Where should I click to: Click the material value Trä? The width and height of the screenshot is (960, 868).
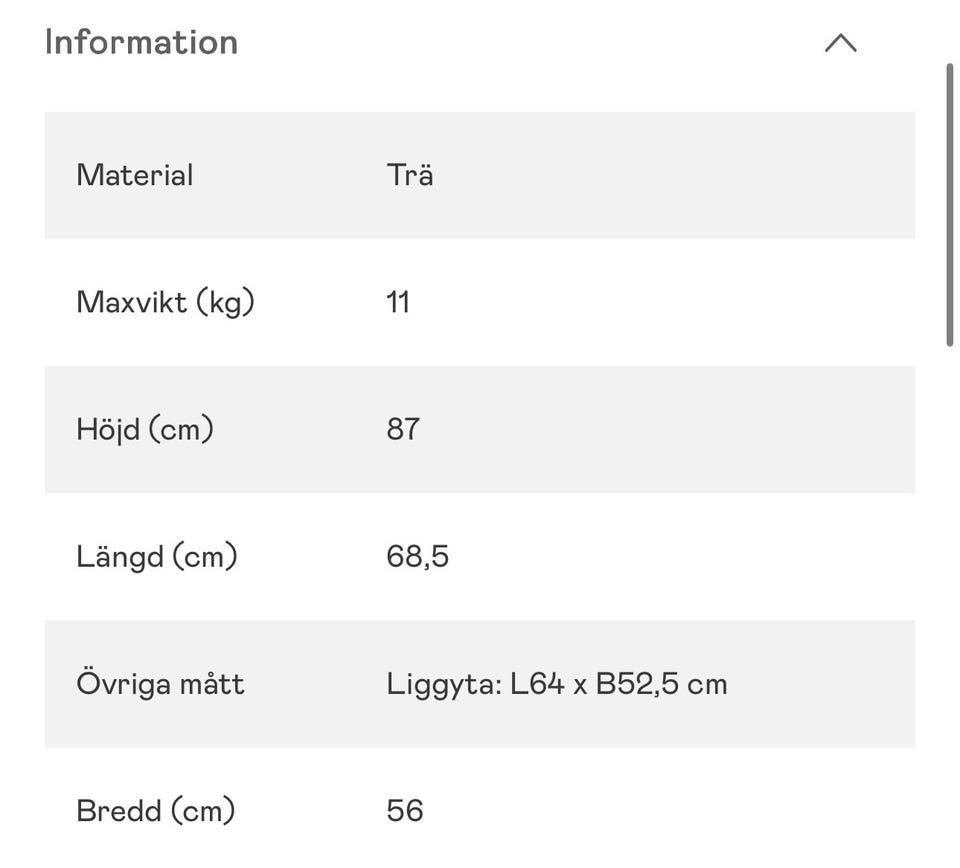409,176
